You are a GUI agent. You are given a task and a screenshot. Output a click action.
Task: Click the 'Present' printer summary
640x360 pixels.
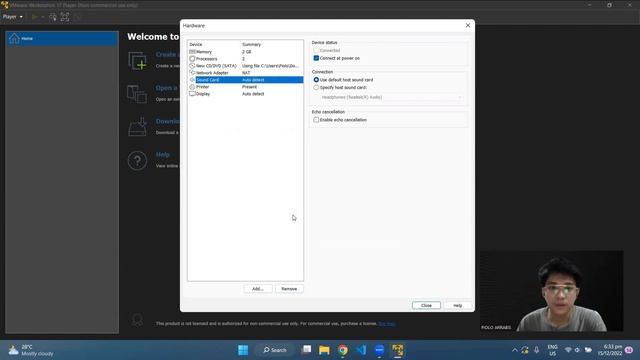[249, 87]
